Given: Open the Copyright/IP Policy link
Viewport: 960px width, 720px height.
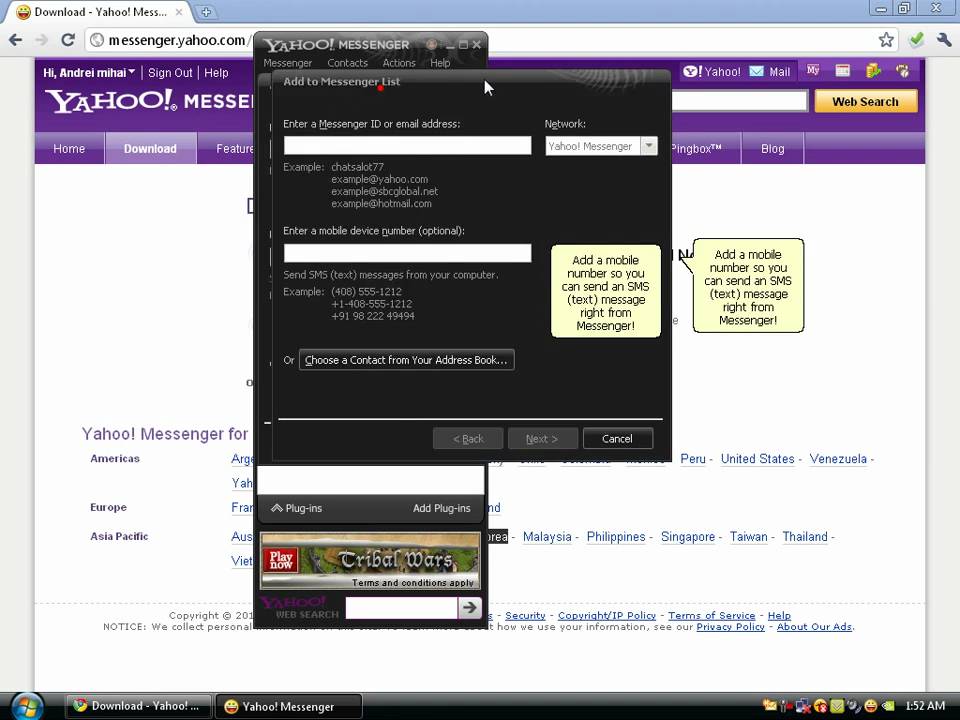Looking at the screenshot, I should coord(607,616).
